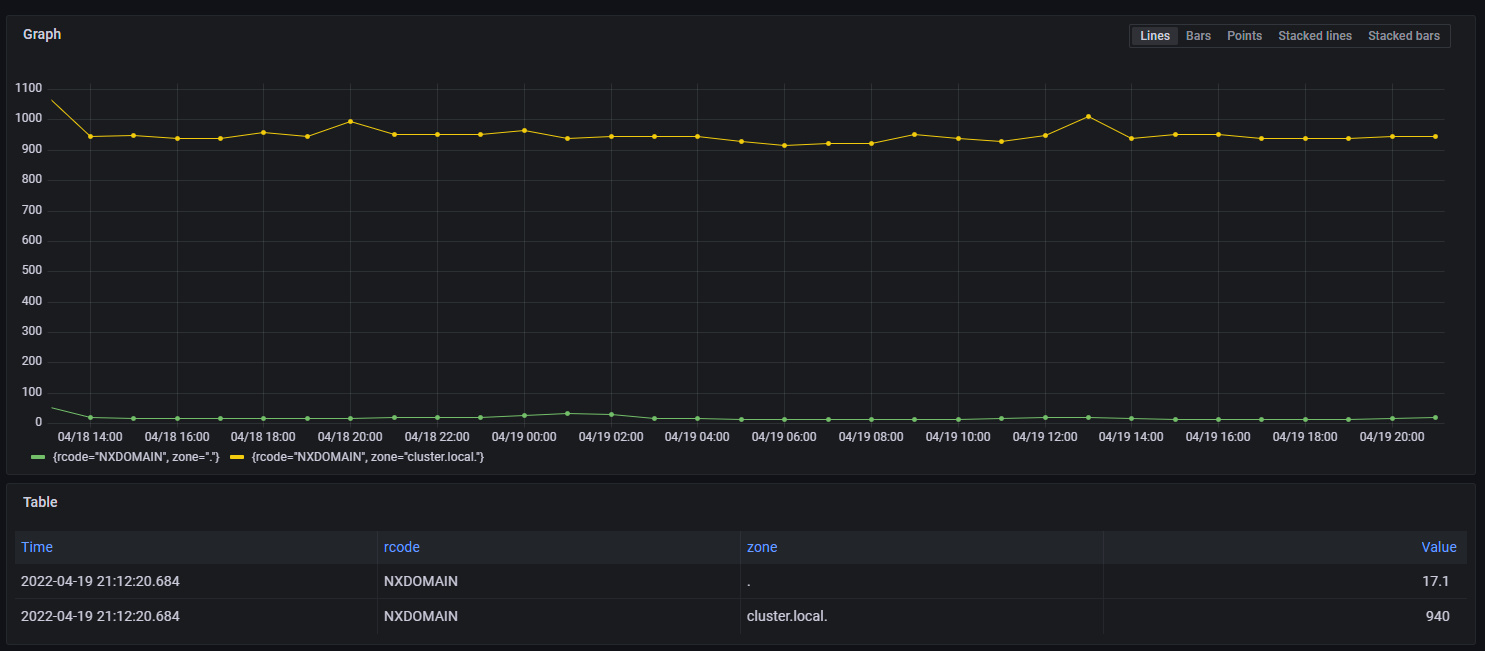The image size is (1485, 651).
Task: Click the 04/19 00:00 x-axis label
Action: click(523, 437)
